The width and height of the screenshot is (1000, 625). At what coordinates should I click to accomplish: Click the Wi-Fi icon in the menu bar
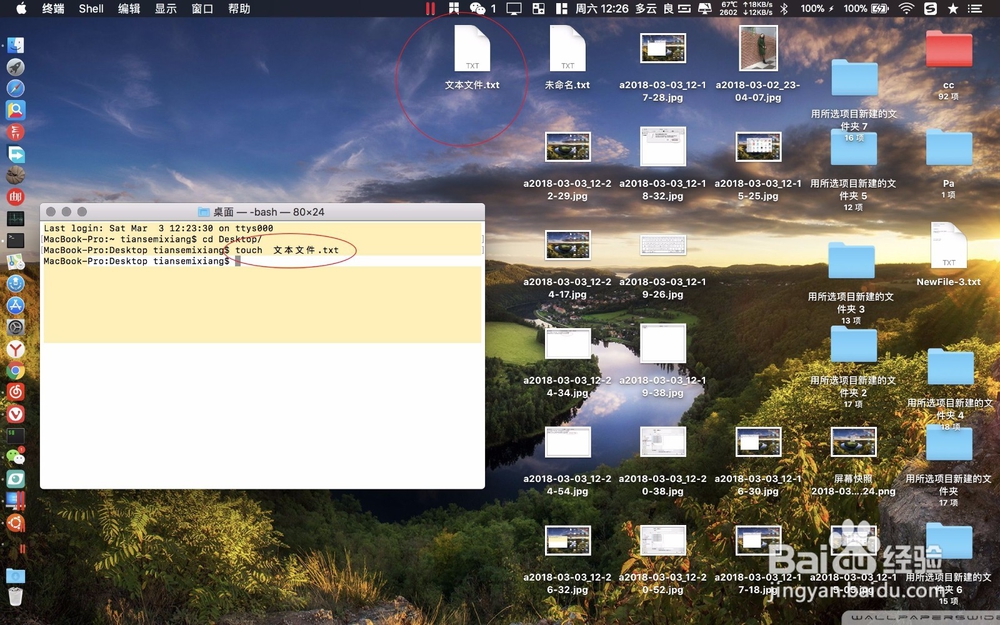(904, 9)
